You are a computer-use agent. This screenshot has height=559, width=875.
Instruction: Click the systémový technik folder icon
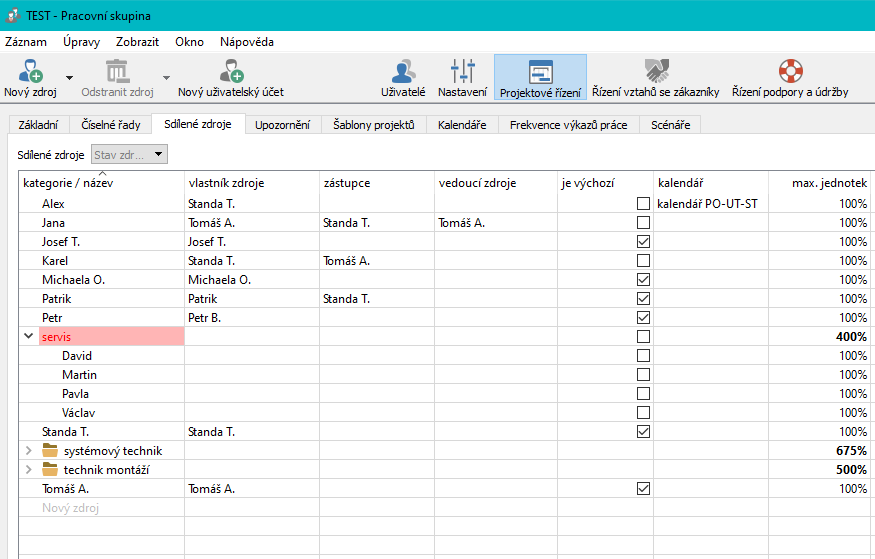pos(50,451)
